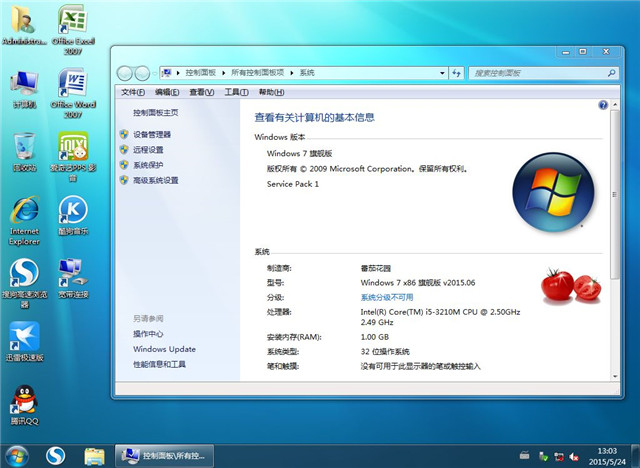Click the safely remove hardware tray icon
The image size is (640, 468).
tap(543, 456)
